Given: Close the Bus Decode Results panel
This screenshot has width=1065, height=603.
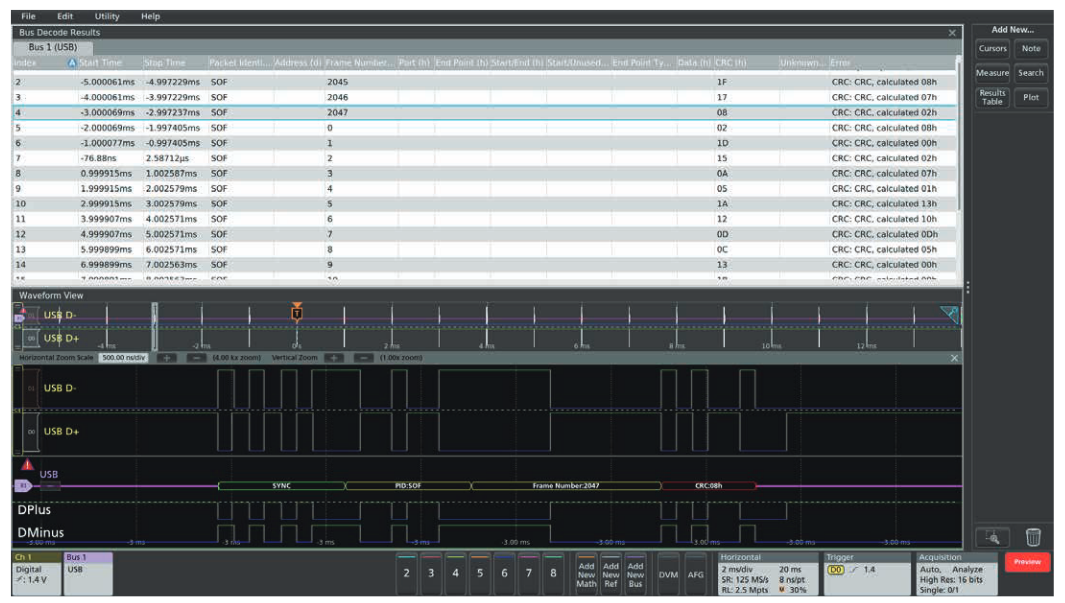Looking at the screenshot, I should coord(952,33).
